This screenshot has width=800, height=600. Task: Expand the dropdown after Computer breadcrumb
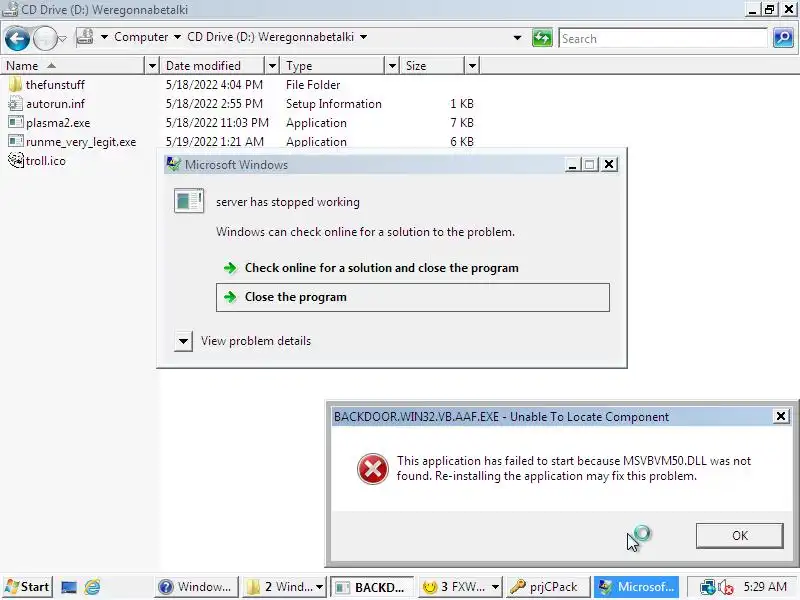coord(177,37)
